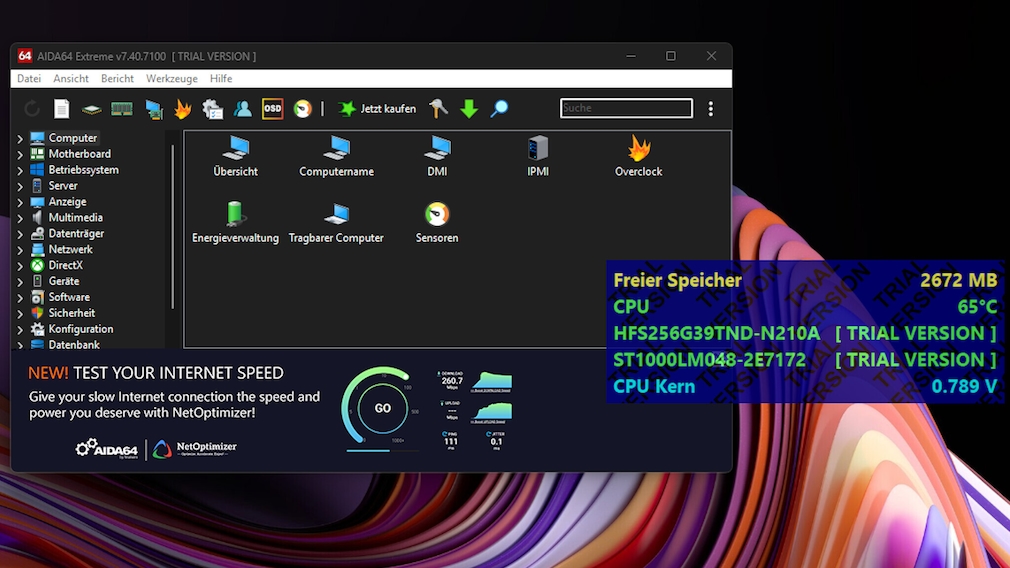Select Multimedia in the sidebar tree
This screenshot has height=568, width=1010.
pos(75,218)
